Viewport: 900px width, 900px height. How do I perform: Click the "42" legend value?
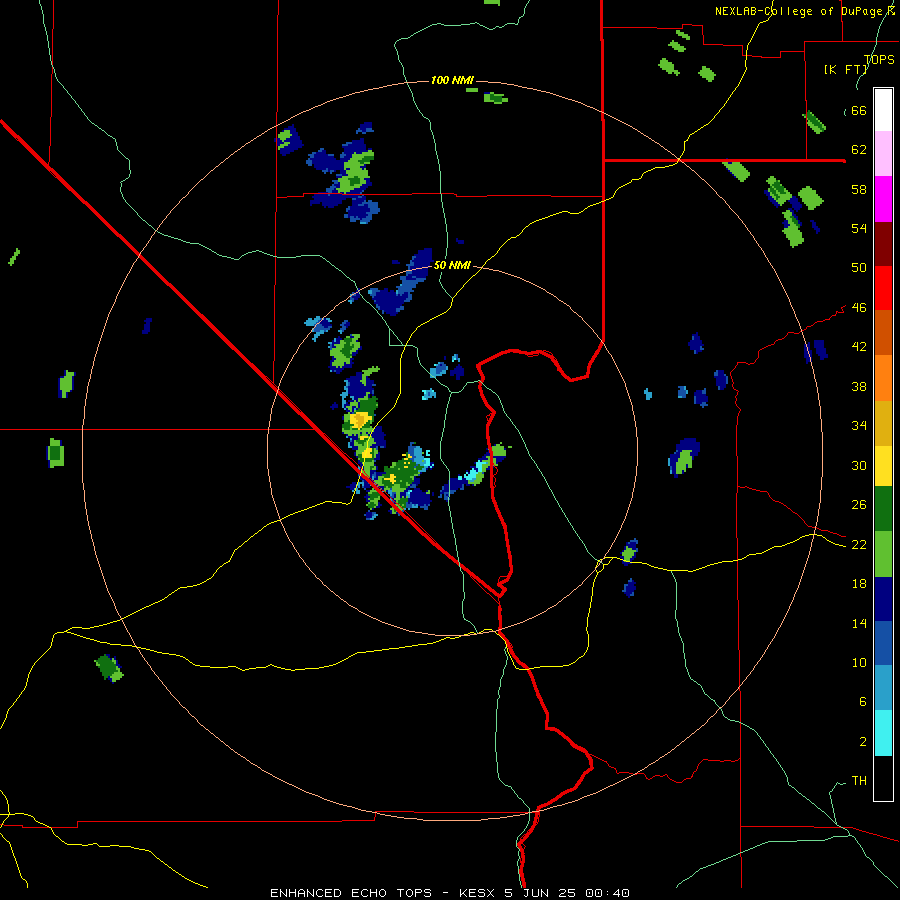(859, 347)
